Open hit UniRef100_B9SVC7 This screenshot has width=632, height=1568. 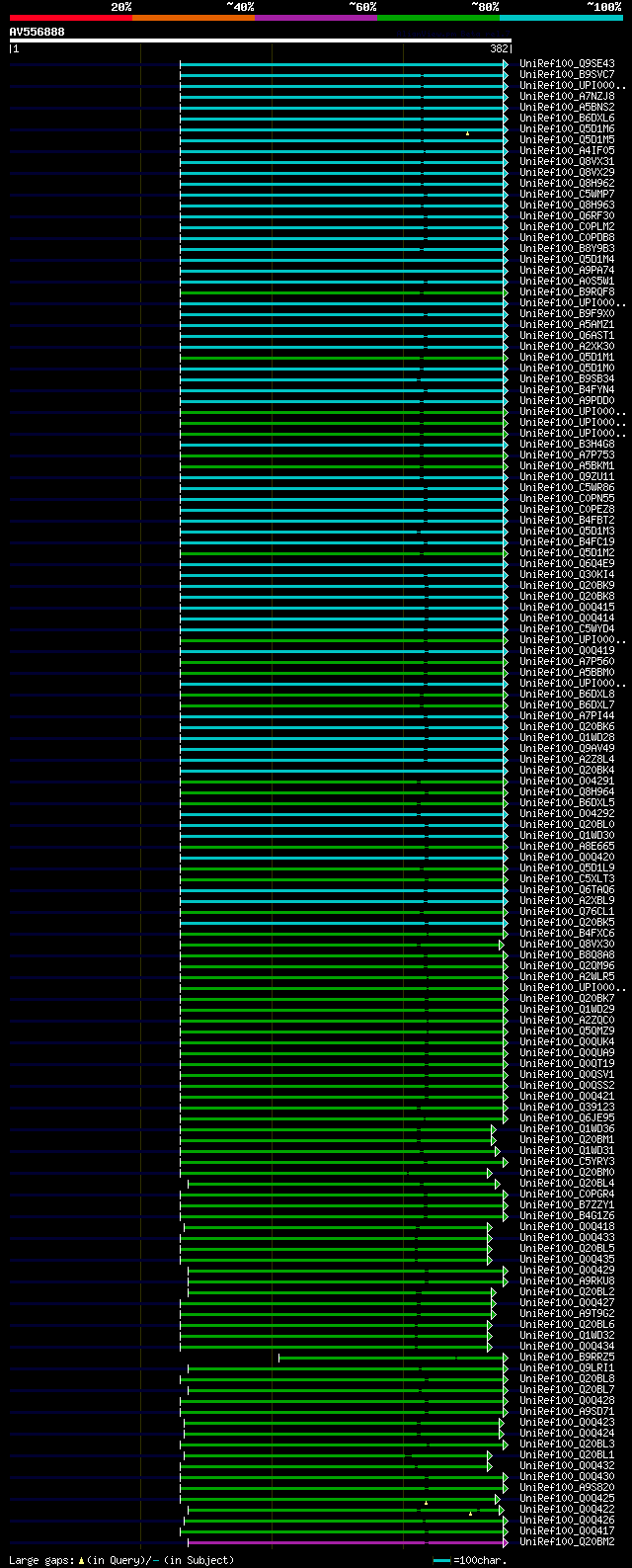tap(567, 74)
